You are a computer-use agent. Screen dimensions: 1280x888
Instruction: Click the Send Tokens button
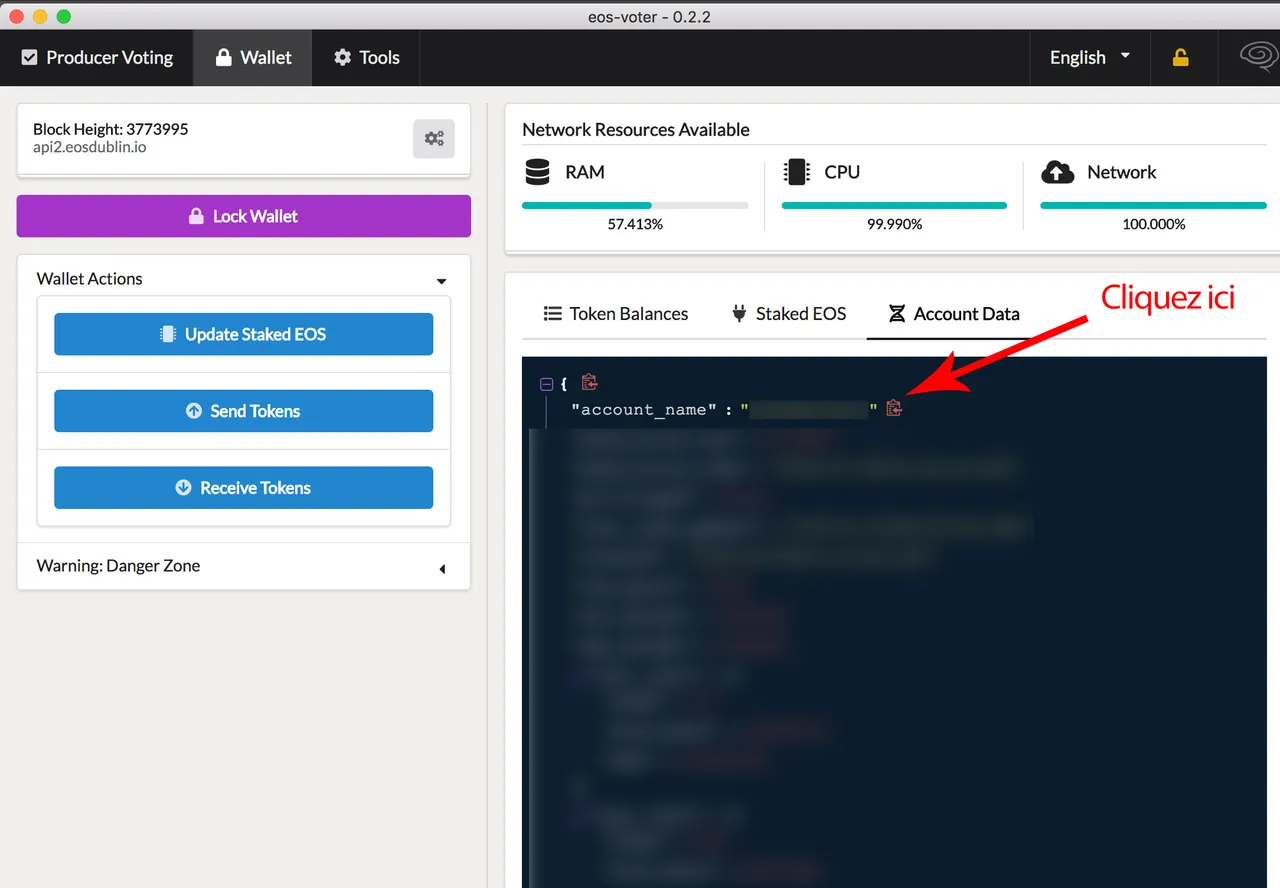pos(244,411)
